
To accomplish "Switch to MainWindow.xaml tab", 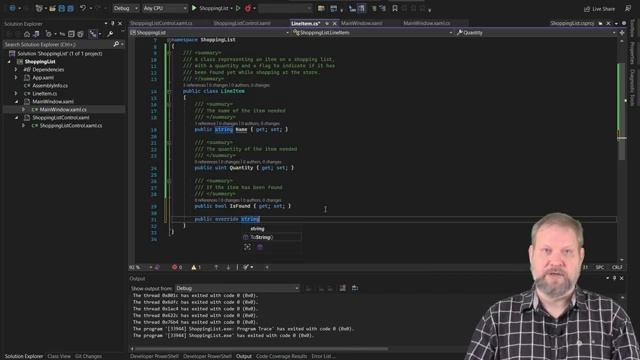I will (x=362, y=23).
